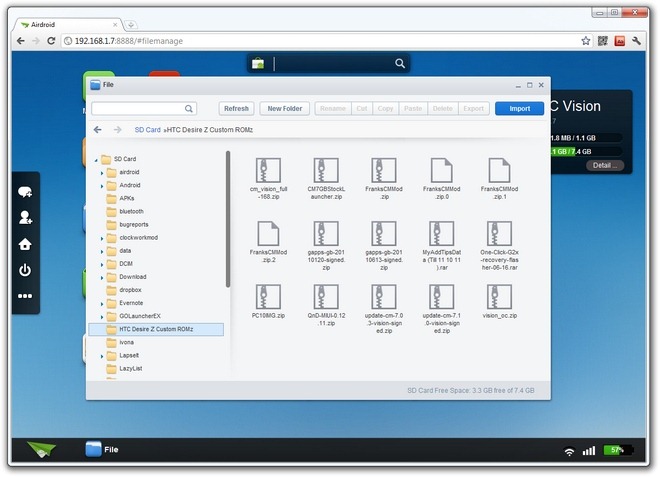Open a new browser tab
This screenshot has width=660, height=477.
click(x=131, y=25)
